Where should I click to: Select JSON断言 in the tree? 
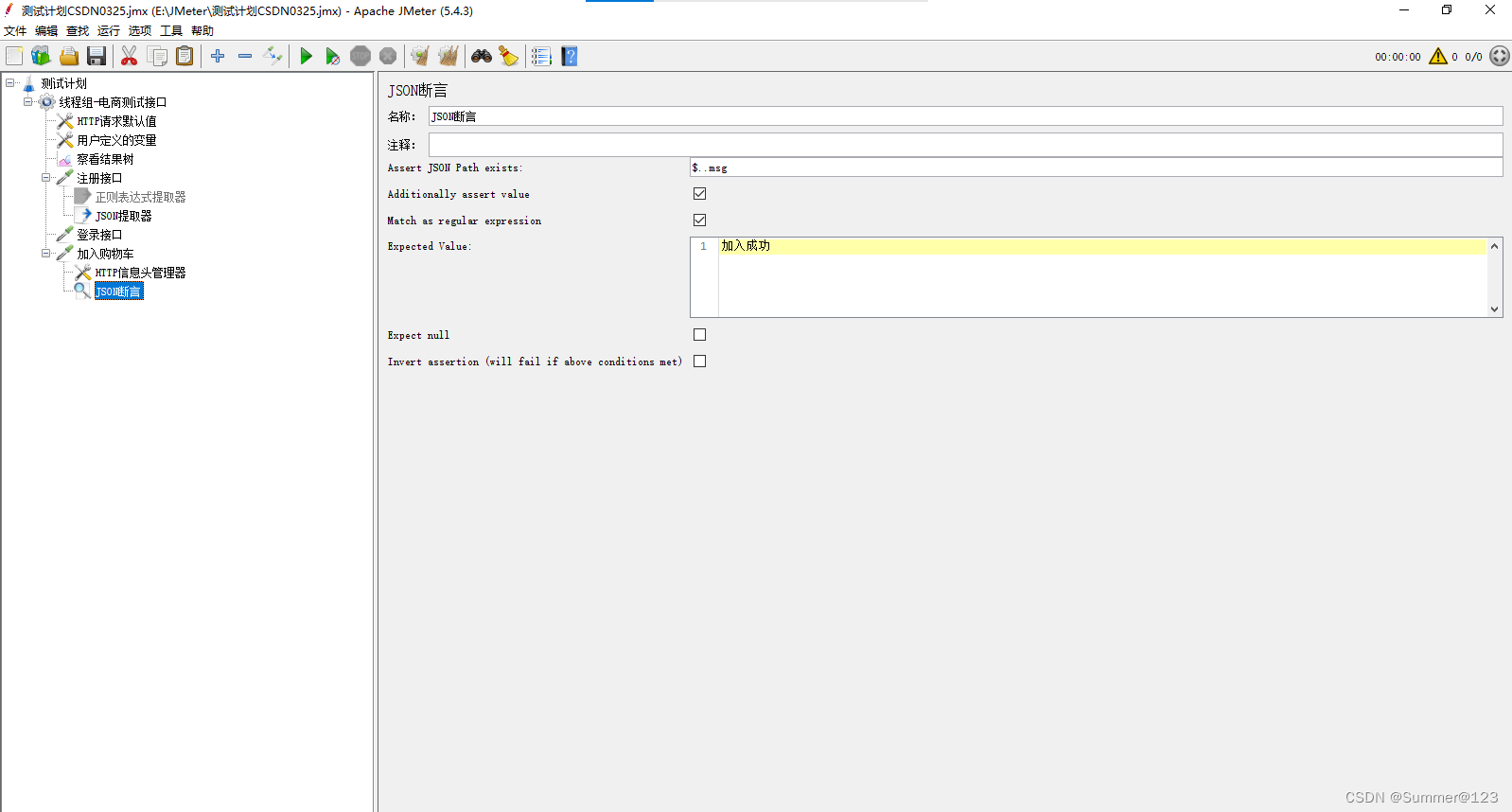click(x=119, y=291)
